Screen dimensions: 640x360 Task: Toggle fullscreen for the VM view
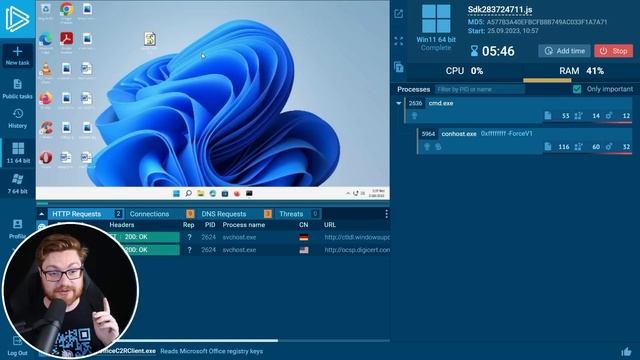[x=399, y=41]
